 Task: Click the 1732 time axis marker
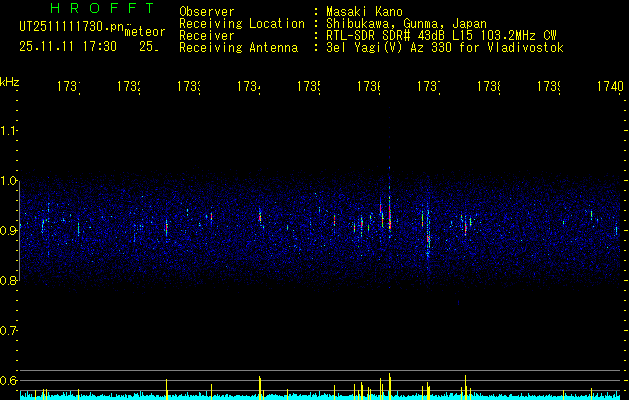[x=129, y=86]
